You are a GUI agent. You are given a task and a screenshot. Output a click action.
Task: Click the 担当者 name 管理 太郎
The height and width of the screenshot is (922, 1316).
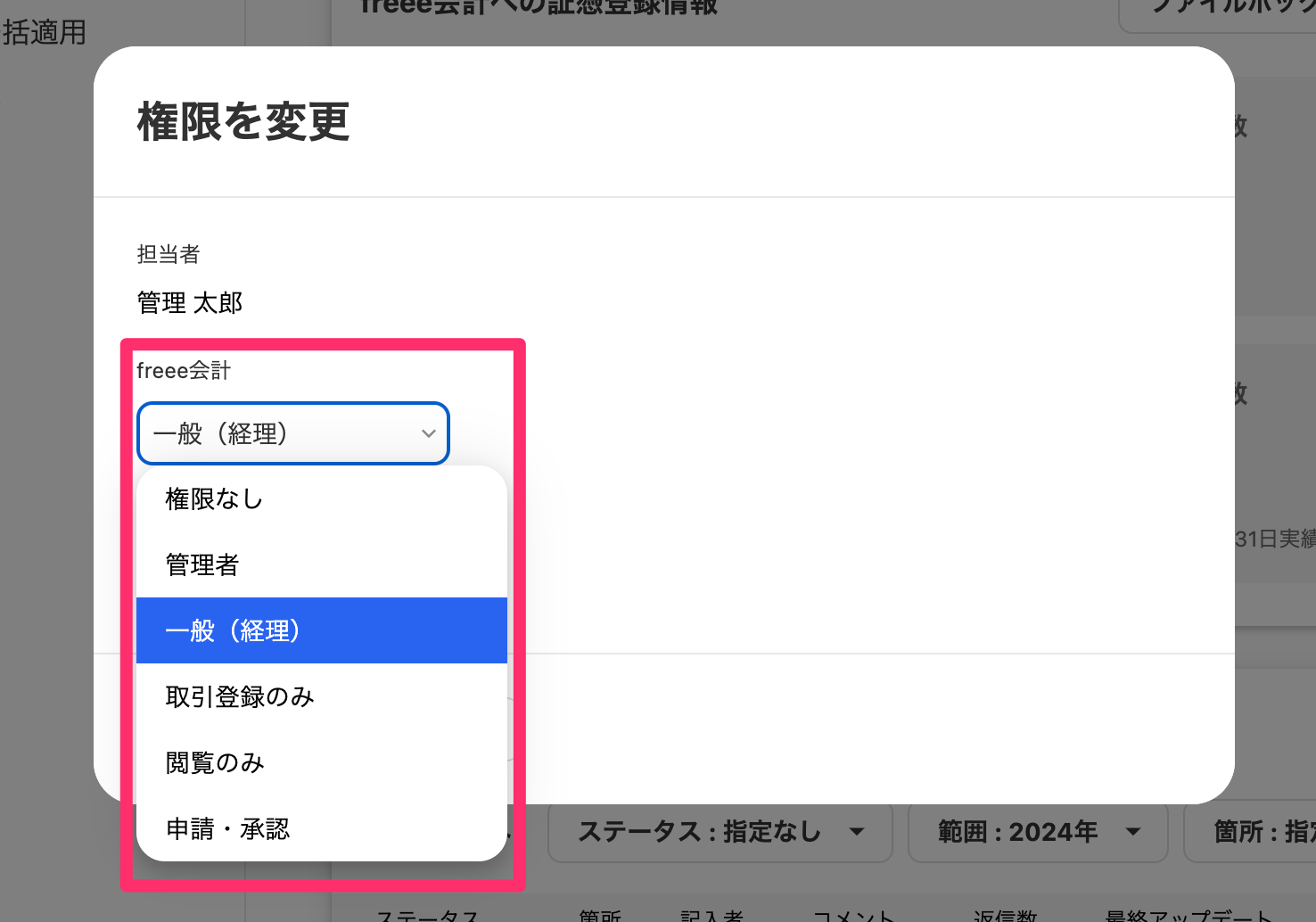[190, 303]
